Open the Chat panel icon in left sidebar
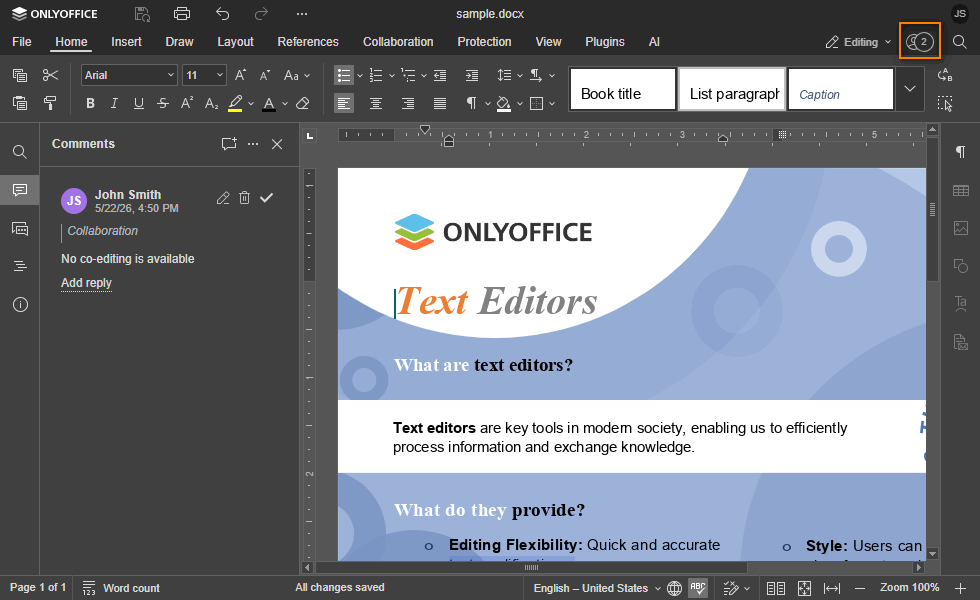Image resolution: width=980 pixels, height=600 pixels. (20, 229)
